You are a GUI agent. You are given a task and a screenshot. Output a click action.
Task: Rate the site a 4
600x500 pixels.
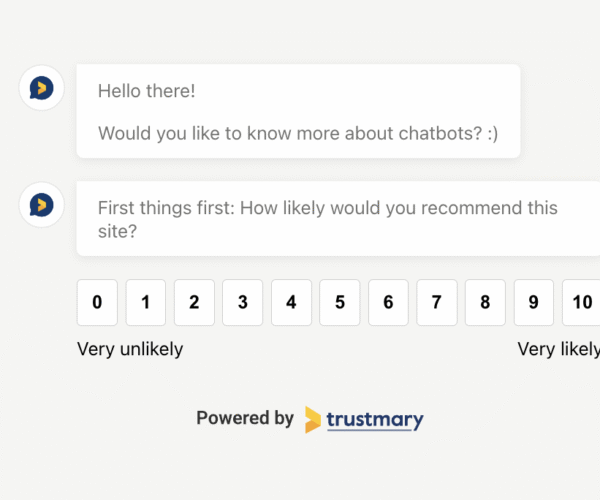[291, 302]
